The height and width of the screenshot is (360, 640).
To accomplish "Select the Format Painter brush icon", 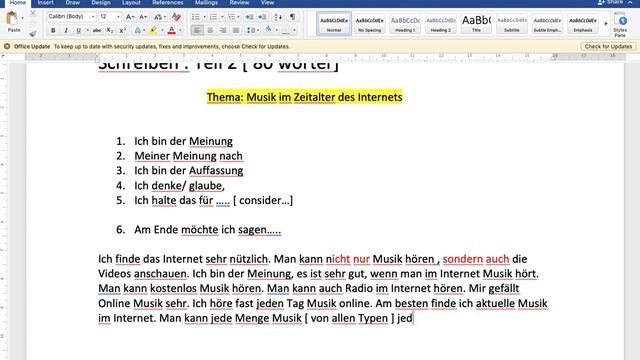I will pyautogui.click(x=33, y=33).
